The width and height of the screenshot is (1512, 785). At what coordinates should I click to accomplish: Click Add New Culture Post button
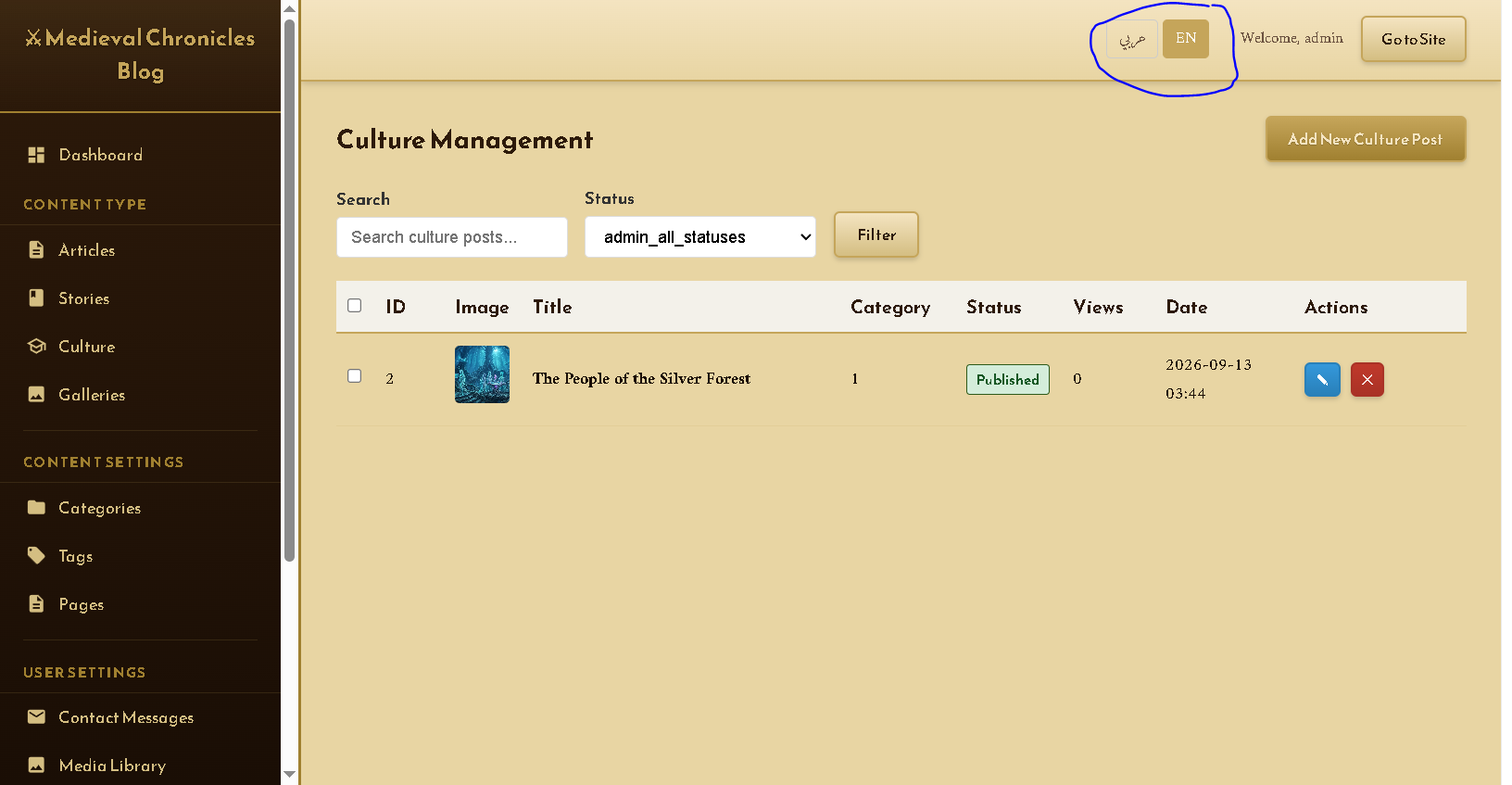(x=1366, y=139)
